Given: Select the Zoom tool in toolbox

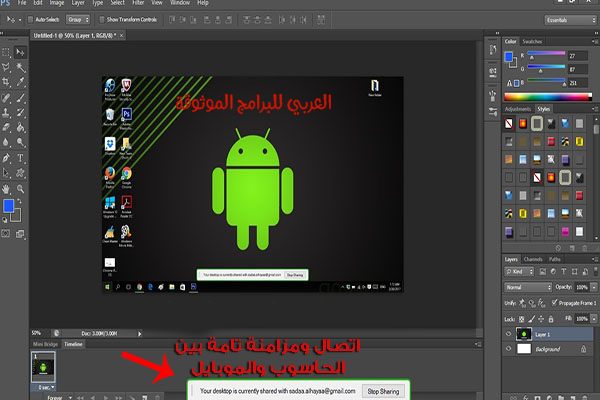Looking at the screenshot, I should pyautogui.click(x=20, y=189).
